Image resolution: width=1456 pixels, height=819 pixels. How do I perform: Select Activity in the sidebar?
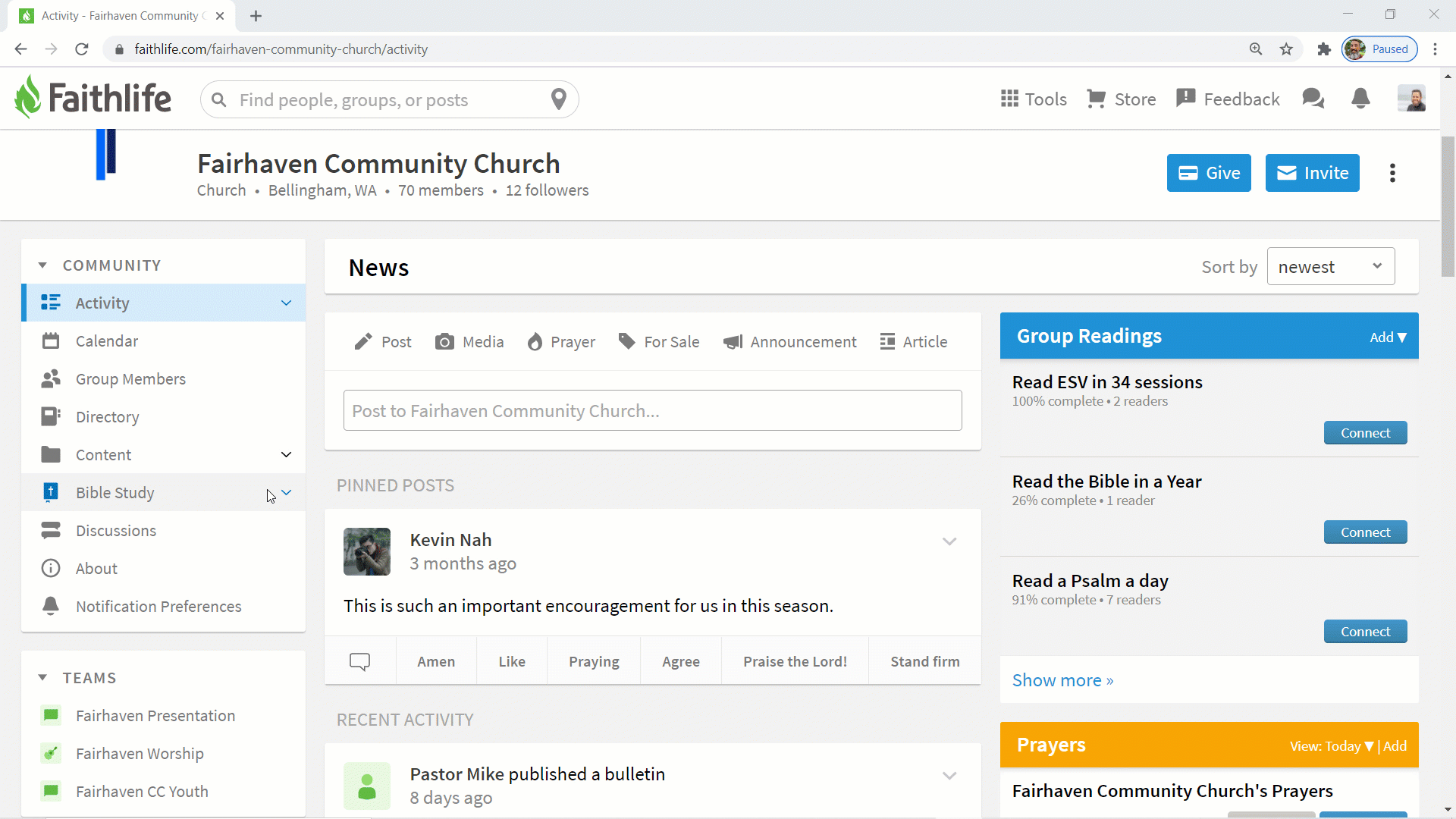[x=163, y=303]
